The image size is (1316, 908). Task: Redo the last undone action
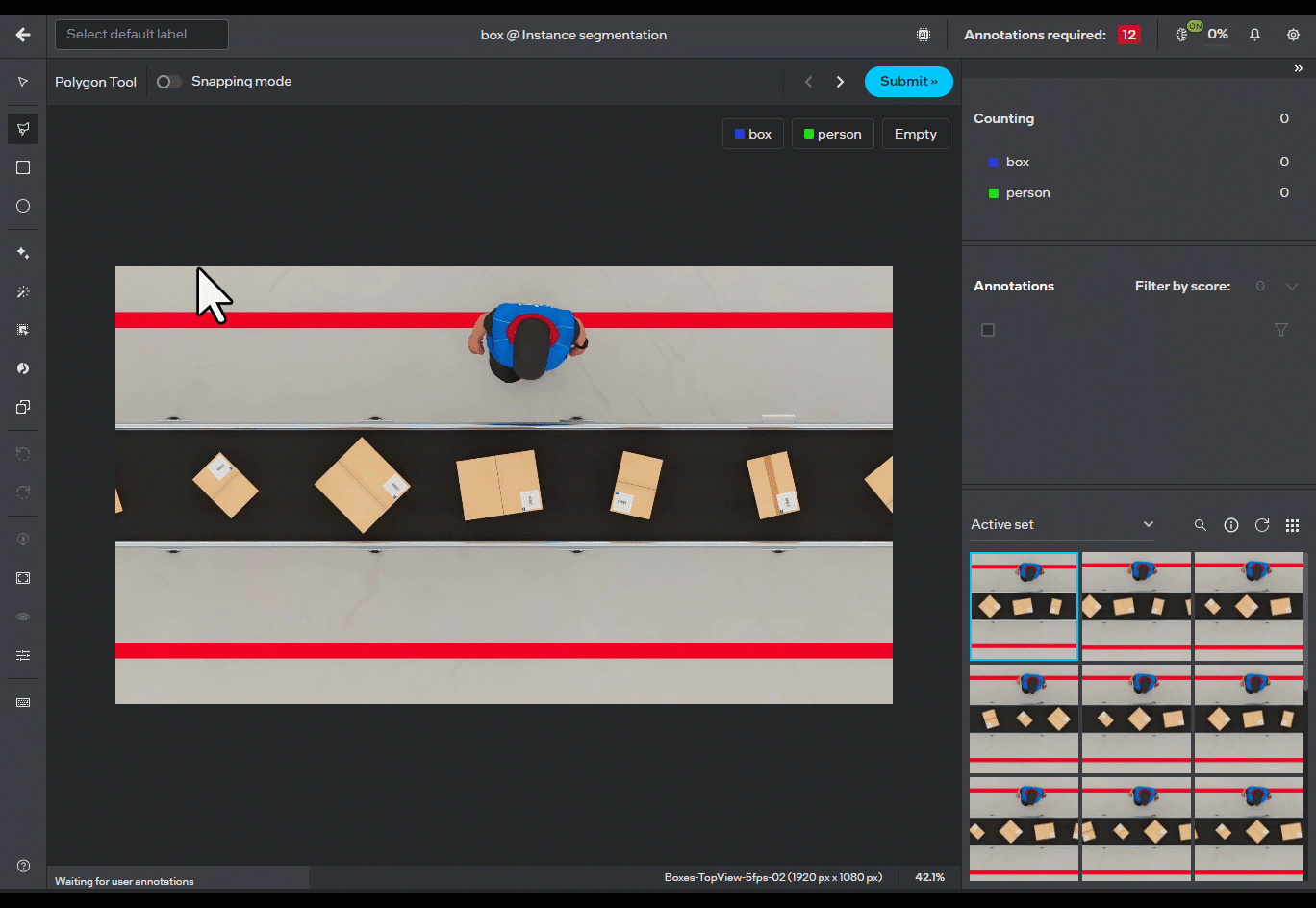click(23, 492)
